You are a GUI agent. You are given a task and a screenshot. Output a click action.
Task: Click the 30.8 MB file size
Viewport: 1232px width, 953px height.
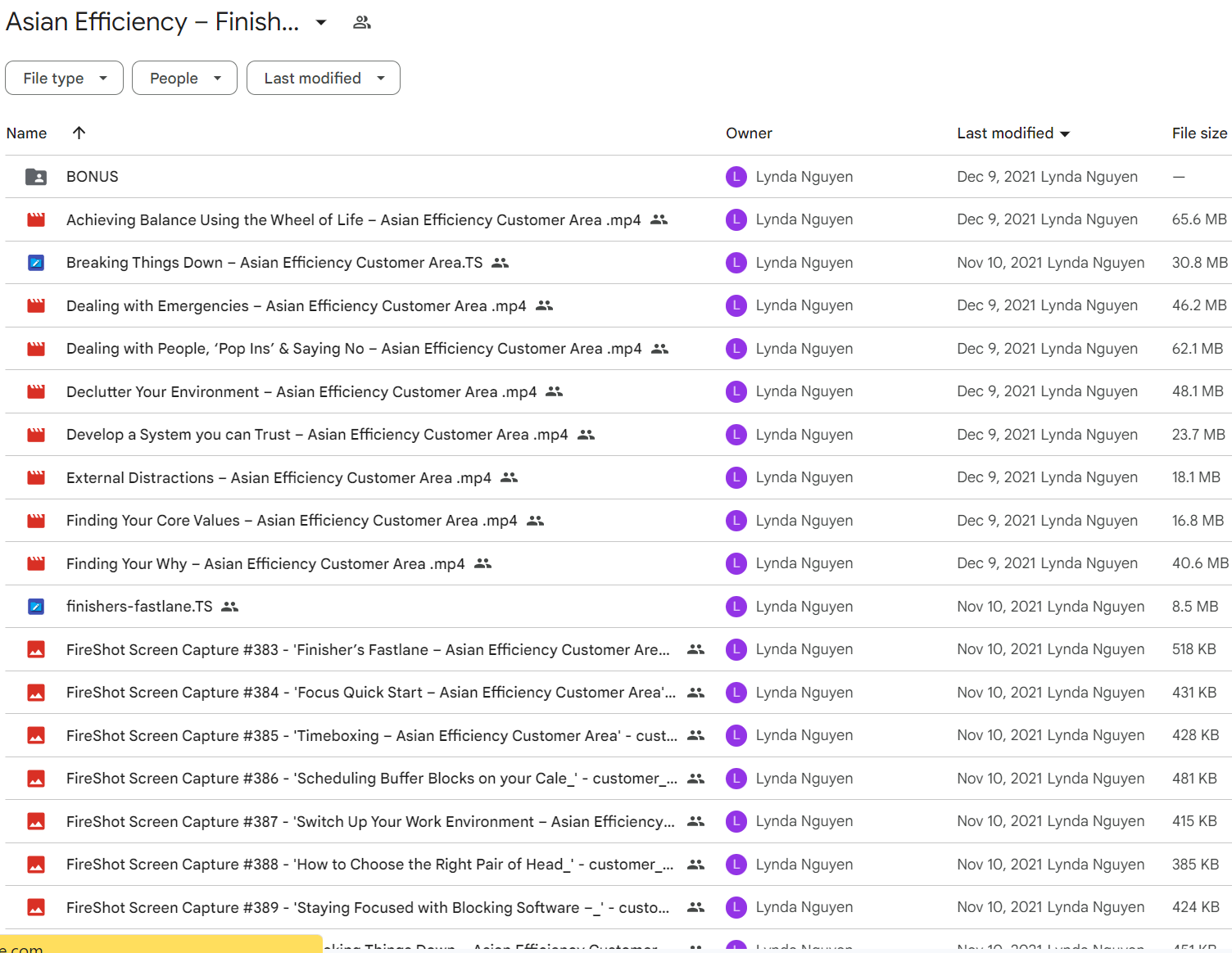[1200, 263]
